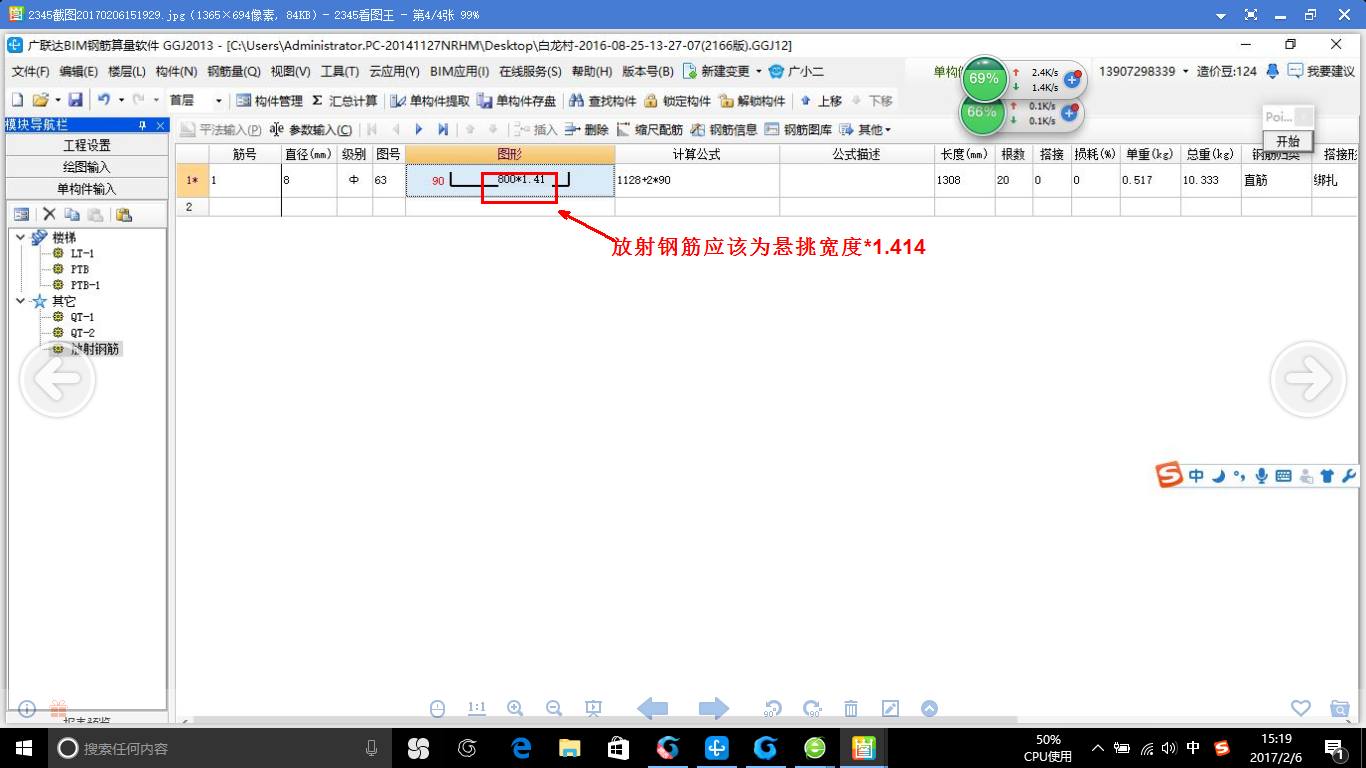
Task: Click the save (floppy disk) icon
Action: tap(75, 101)
